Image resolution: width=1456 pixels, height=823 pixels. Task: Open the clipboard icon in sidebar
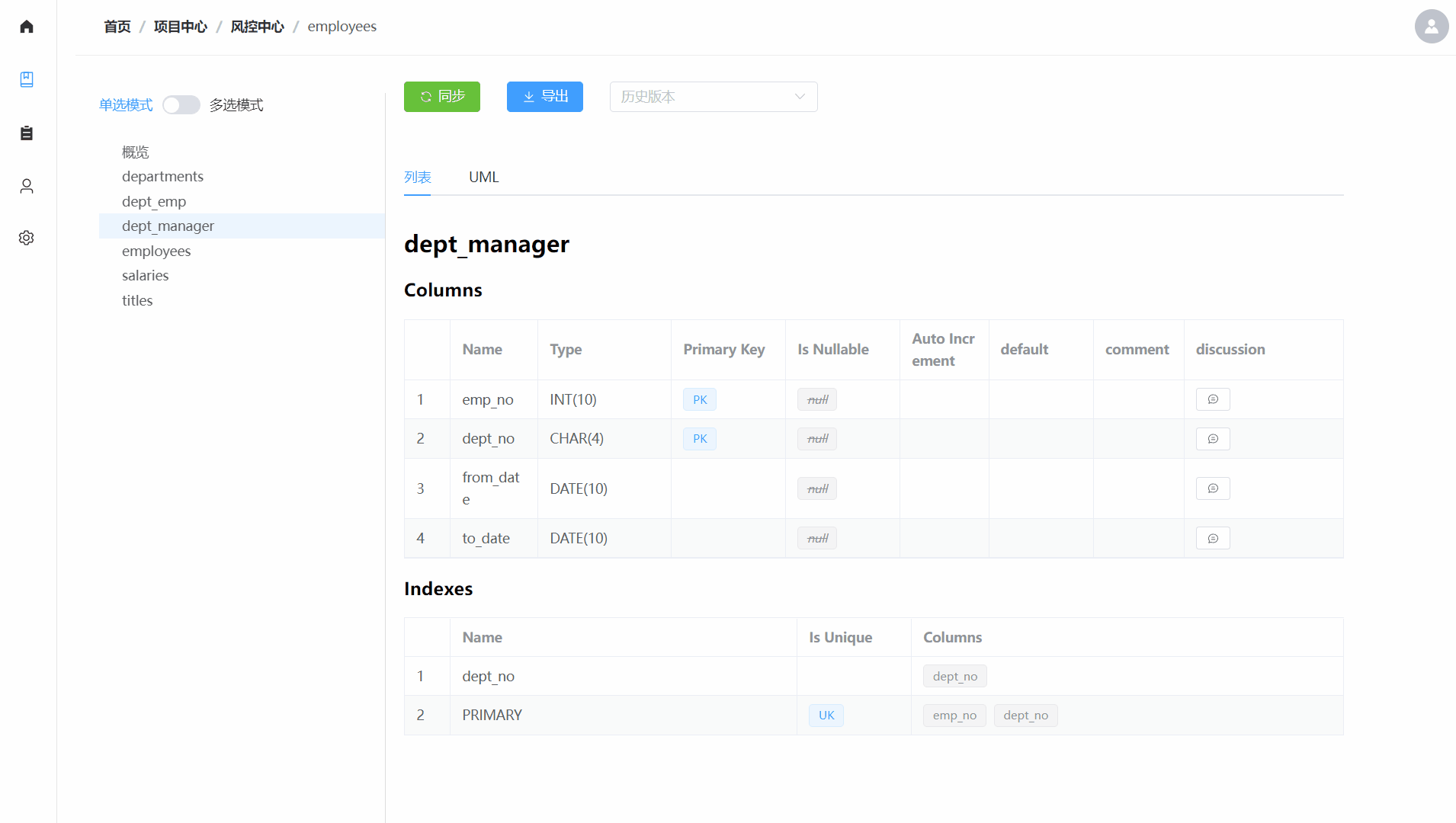click(x=27, y=133)
